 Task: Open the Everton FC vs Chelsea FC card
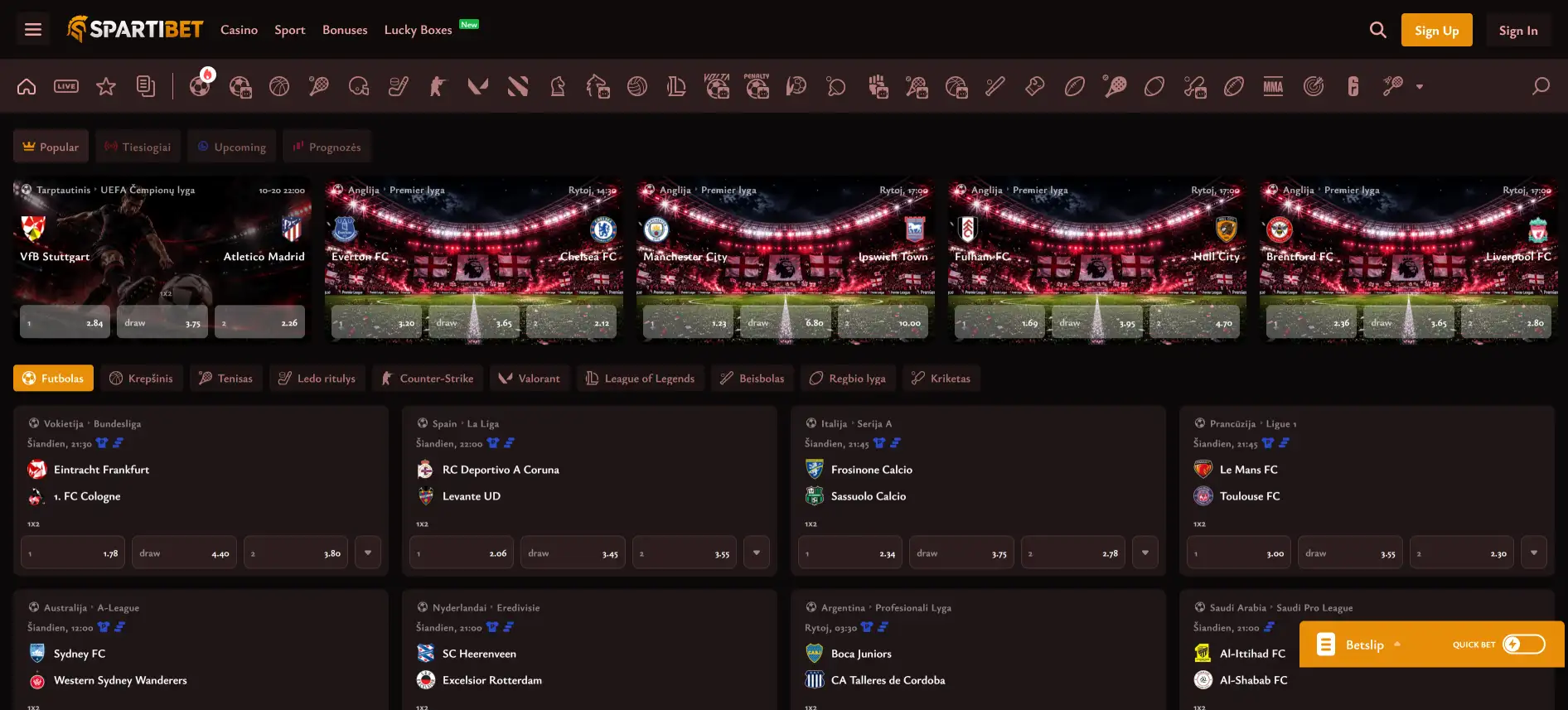click(x=474, y=260)
